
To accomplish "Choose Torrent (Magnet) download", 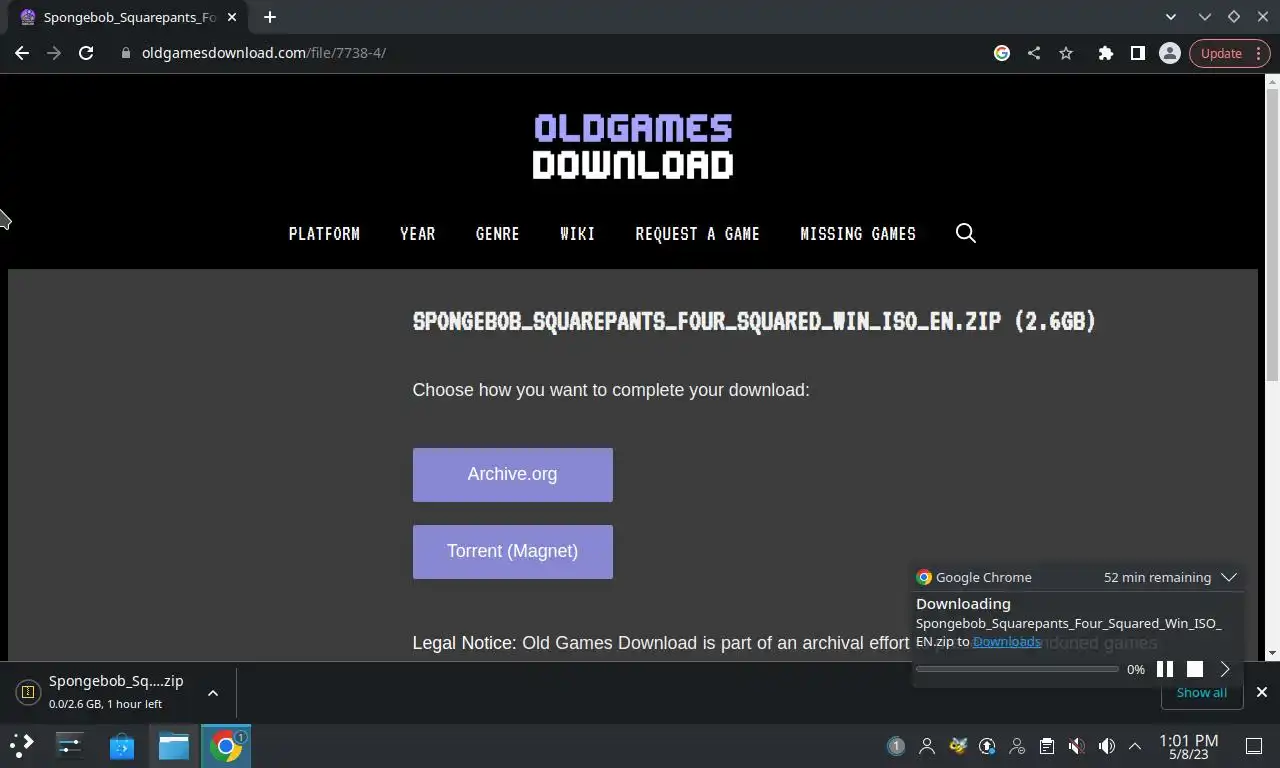I will 512,552.
